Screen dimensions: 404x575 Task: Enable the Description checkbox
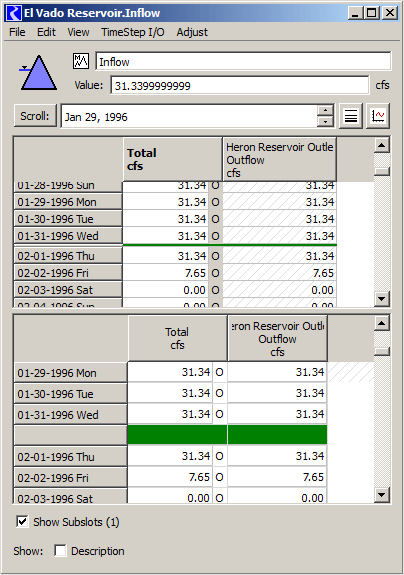pos(60,550)
